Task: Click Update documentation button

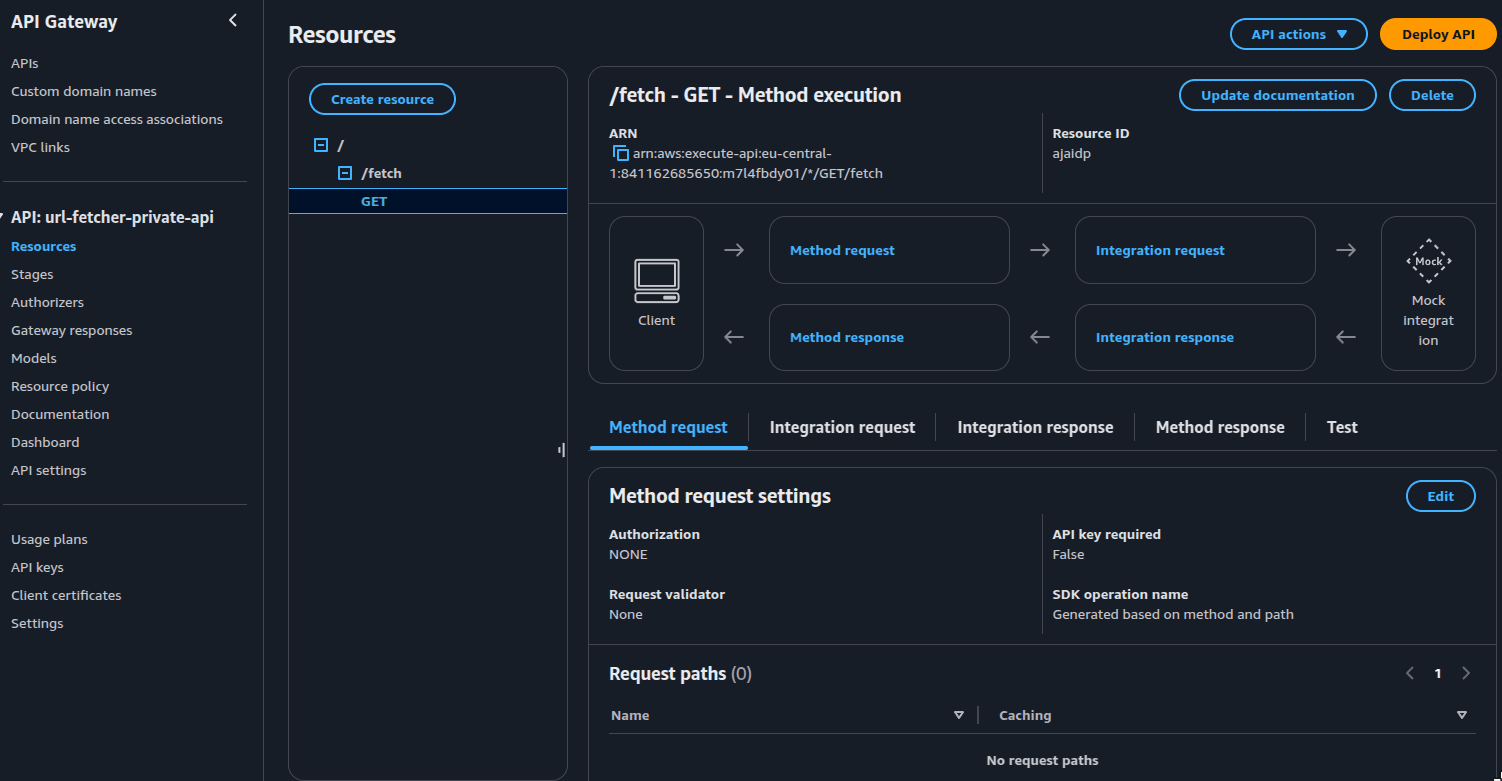Action: point(1277,95)
